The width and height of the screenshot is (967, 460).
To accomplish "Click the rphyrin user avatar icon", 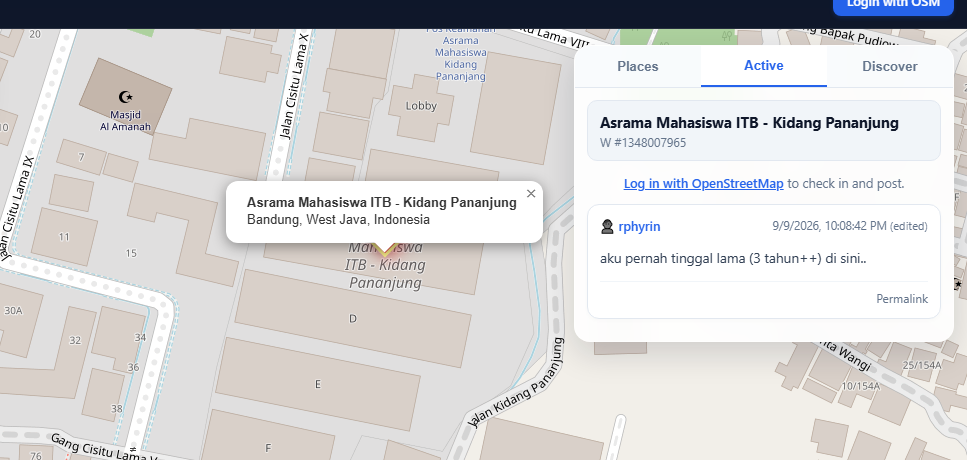I will pyautogui.click(x=607, y=226).
